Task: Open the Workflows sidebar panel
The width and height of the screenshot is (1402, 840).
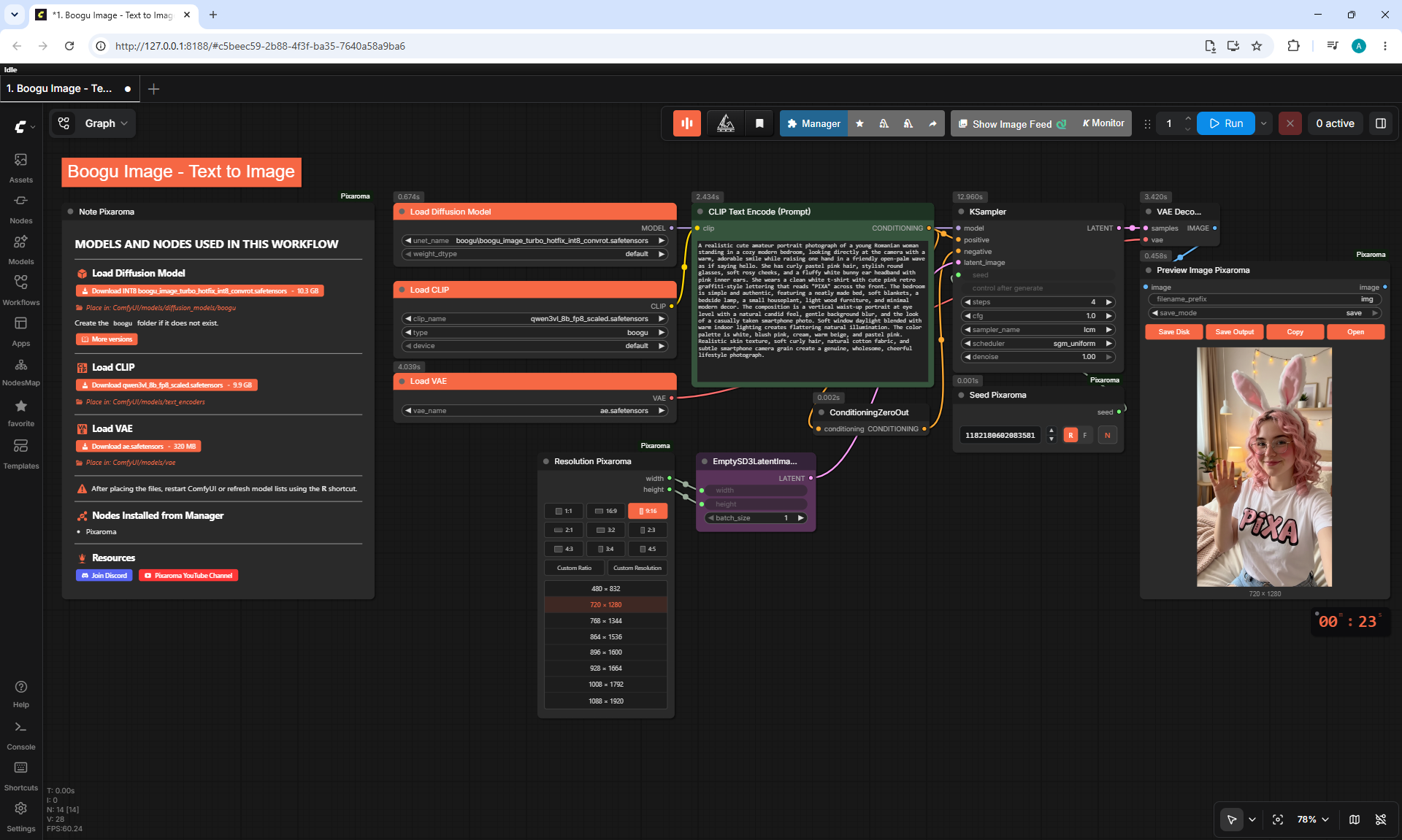Action: click(x=20, y=290)
